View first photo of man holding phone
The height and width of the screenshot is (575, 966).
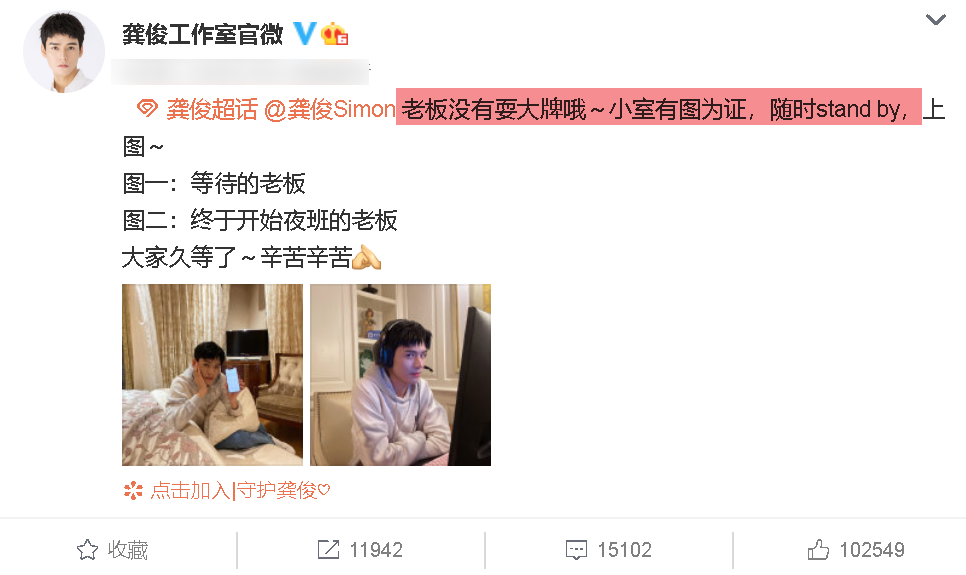(x=213, y=375)
